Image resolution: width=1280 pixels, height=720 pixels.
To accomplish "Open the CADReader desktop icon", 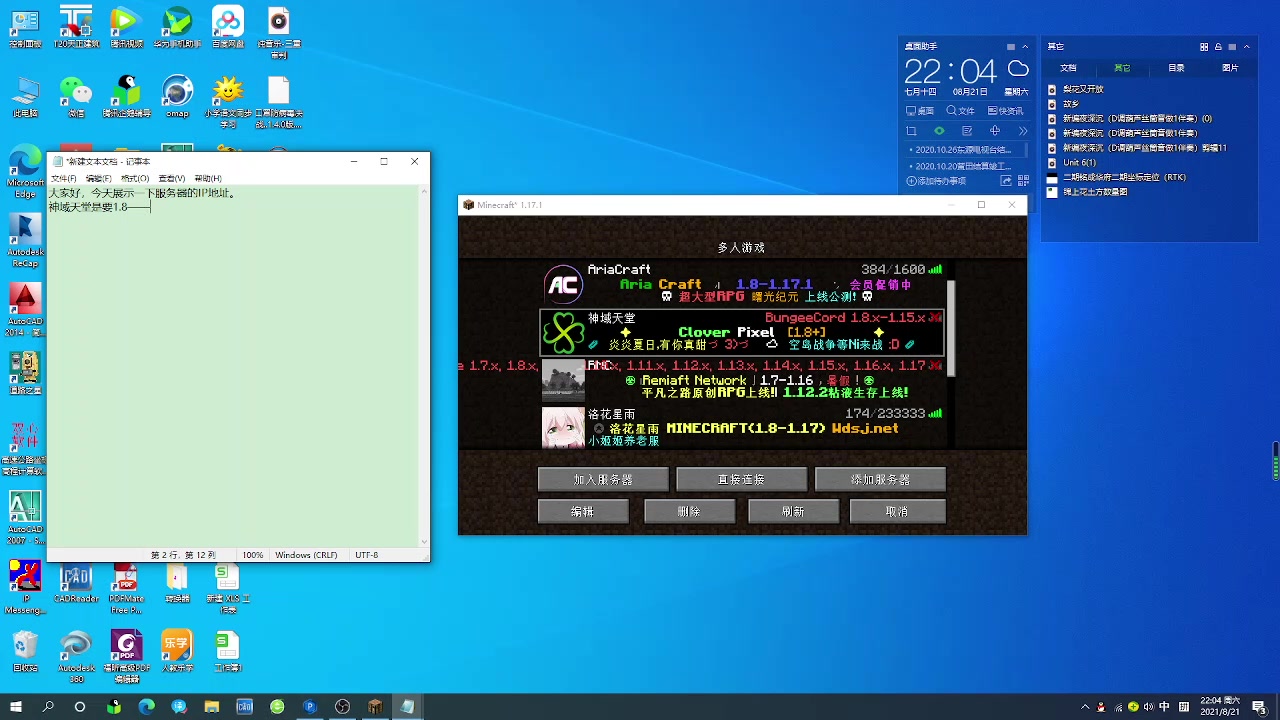I will 76,584.
